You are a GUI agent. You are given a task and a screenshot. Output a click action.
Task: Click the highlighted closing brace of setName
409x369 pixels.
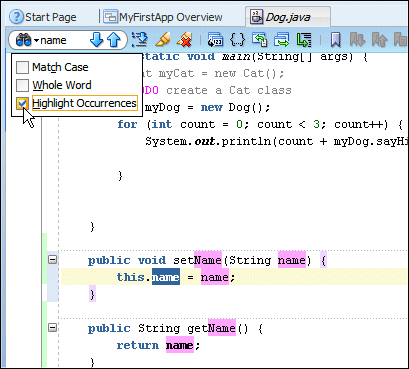click(x=92, y=294)
